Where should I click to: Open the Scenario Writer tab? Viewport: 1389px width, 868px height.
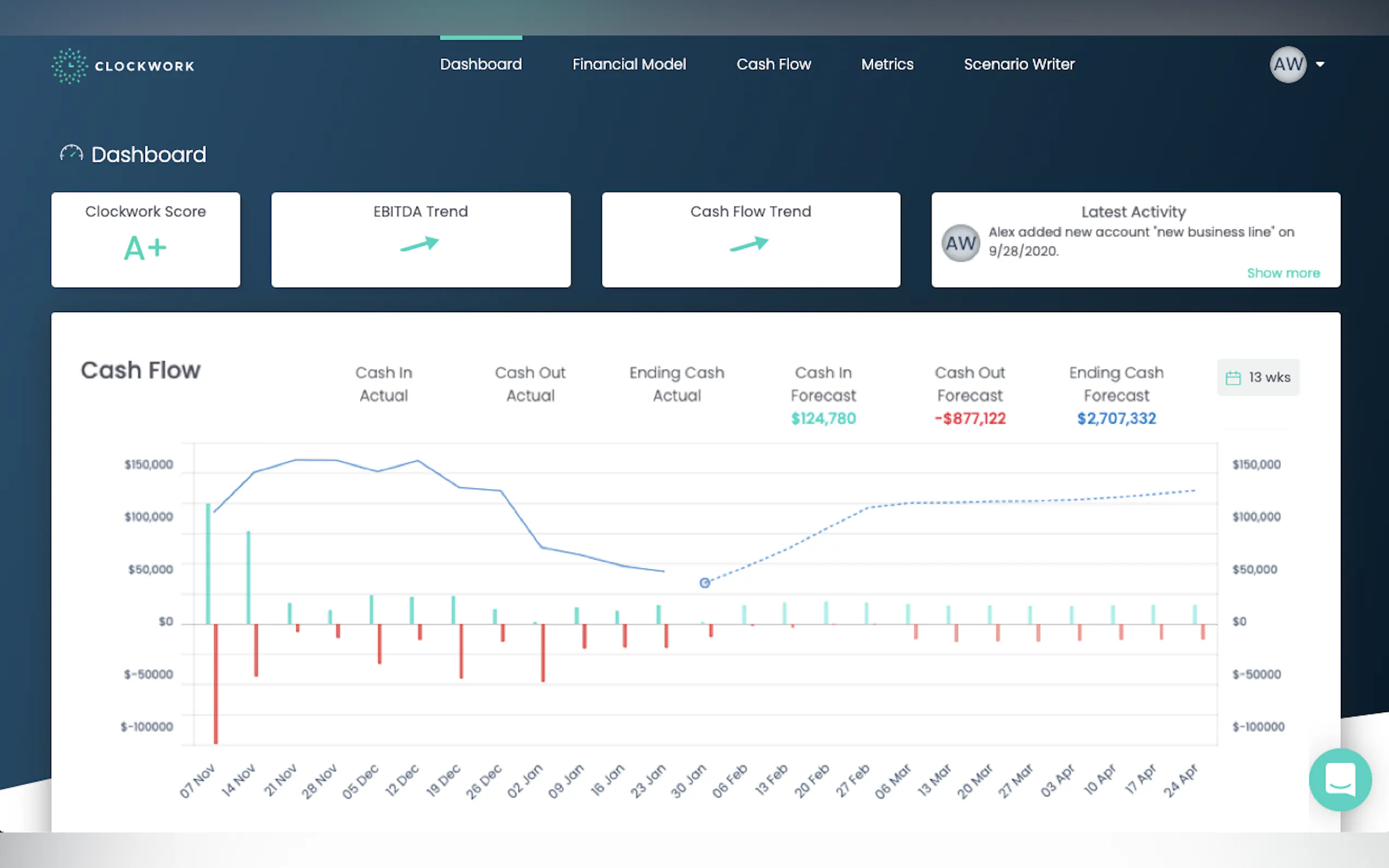(1019, 64)
